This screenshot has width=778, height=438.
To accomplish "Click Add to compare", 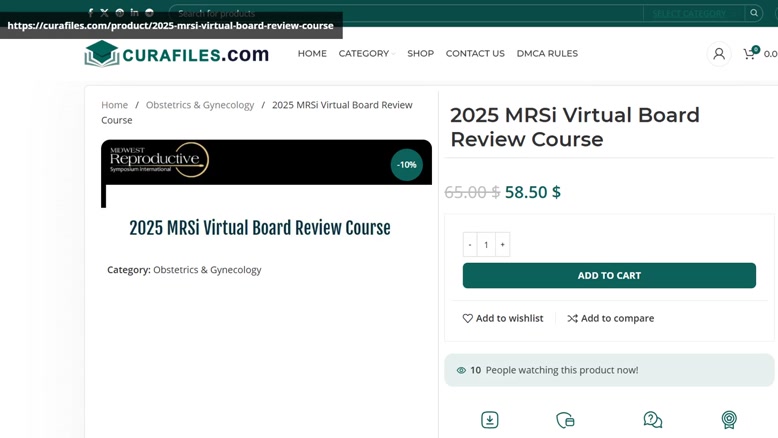I will [610, 318].
